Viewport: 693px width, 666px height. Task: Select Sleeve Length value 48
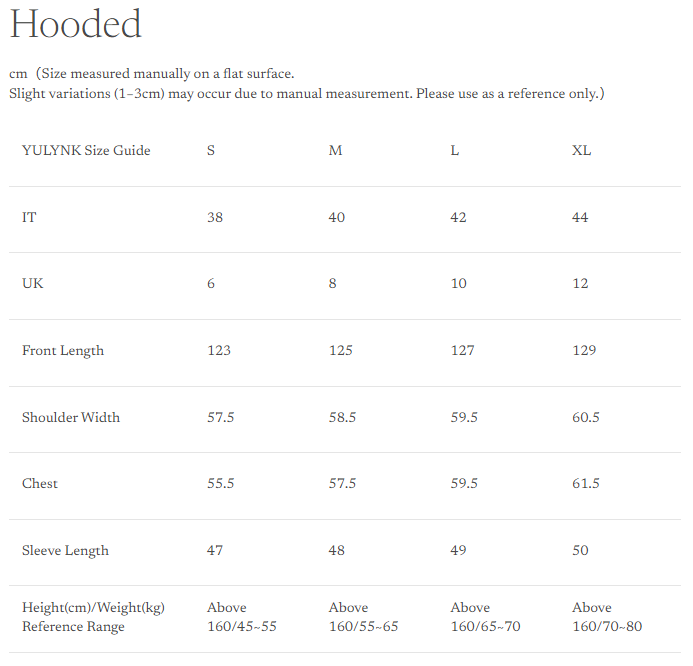pyautogui.click(x=337, y=551)
